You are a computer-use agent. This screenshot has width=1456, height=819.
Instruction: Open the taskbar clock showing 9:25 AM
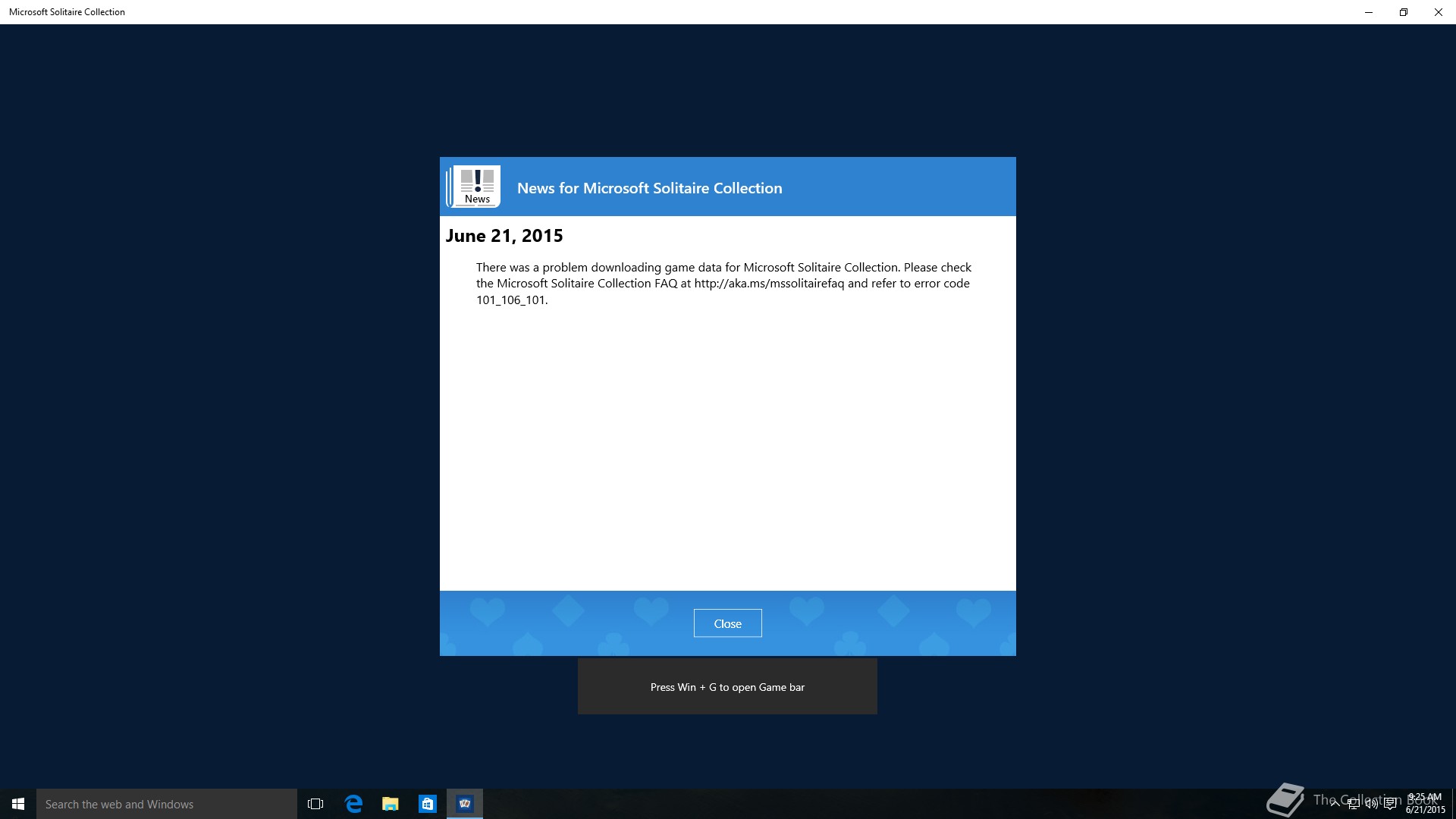click(1426, 804)
